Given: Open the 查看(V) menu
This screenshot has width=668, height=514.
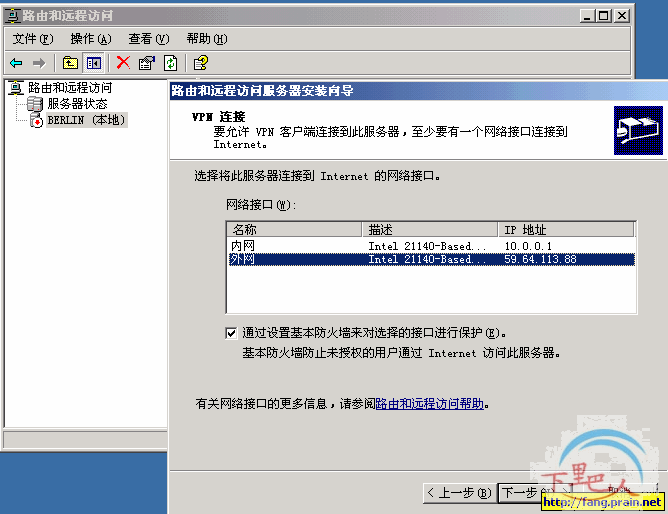Looking at the screenshot, I should 149,39.
